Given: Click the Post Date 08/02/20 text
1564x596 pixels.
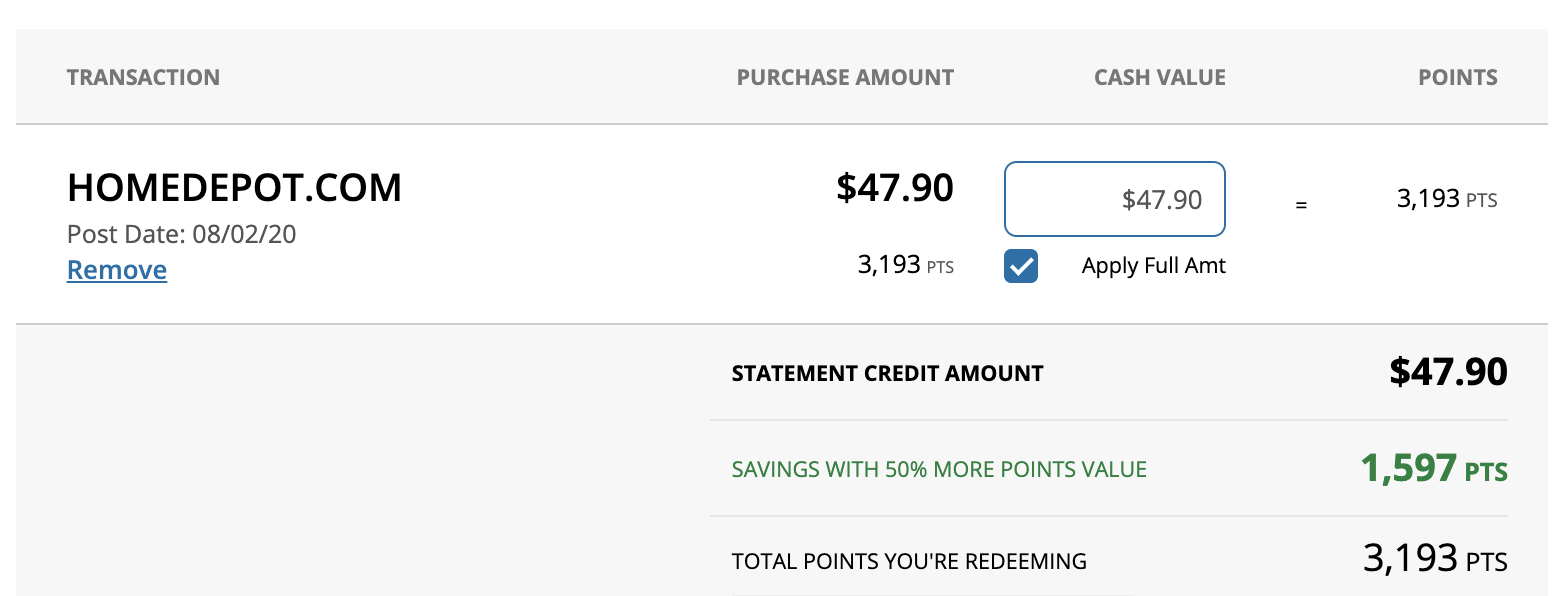Looking at the screenshot, I should (x=181, y=234).
